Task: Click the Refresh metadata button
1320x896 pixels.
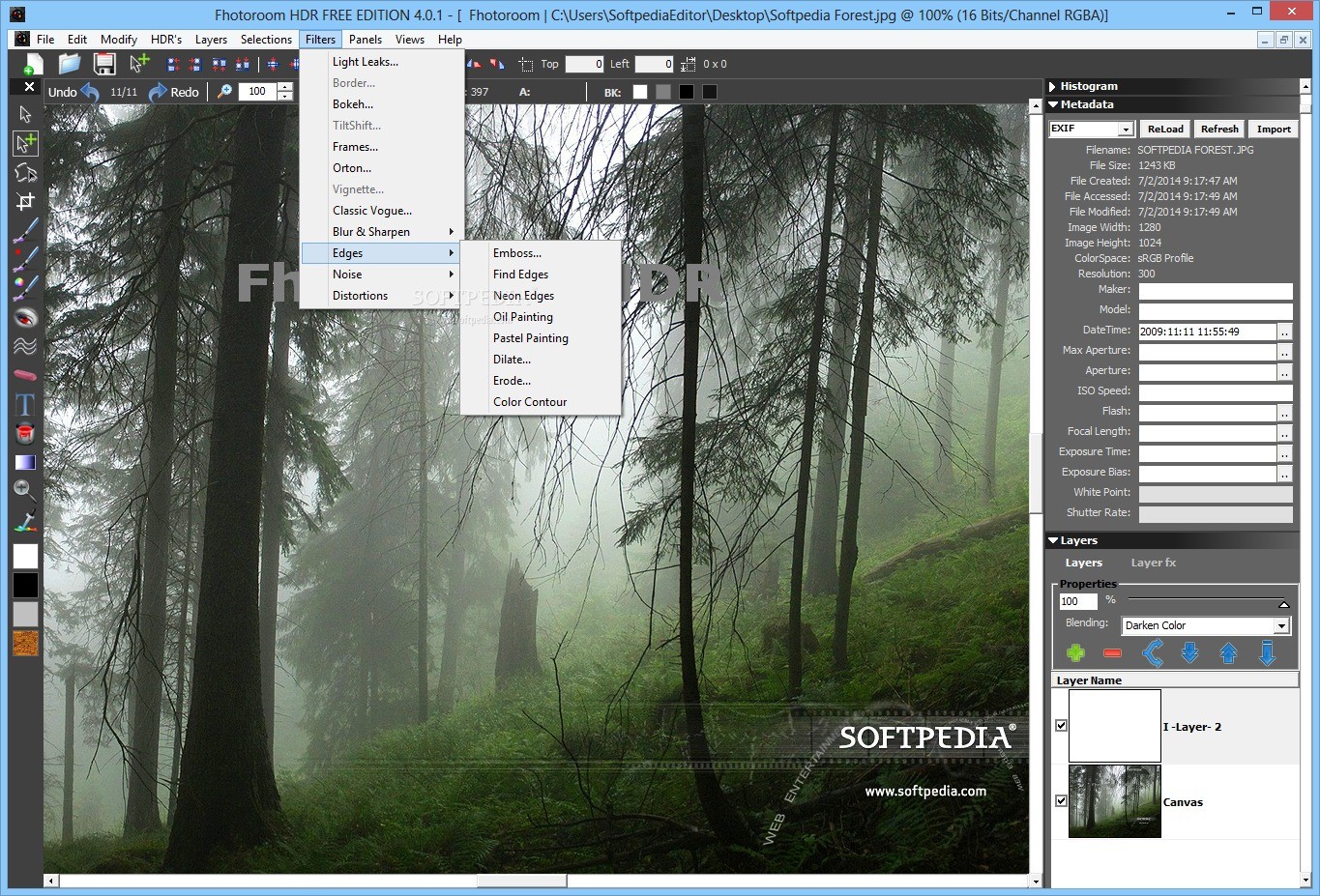Action: click(1219, 129)
